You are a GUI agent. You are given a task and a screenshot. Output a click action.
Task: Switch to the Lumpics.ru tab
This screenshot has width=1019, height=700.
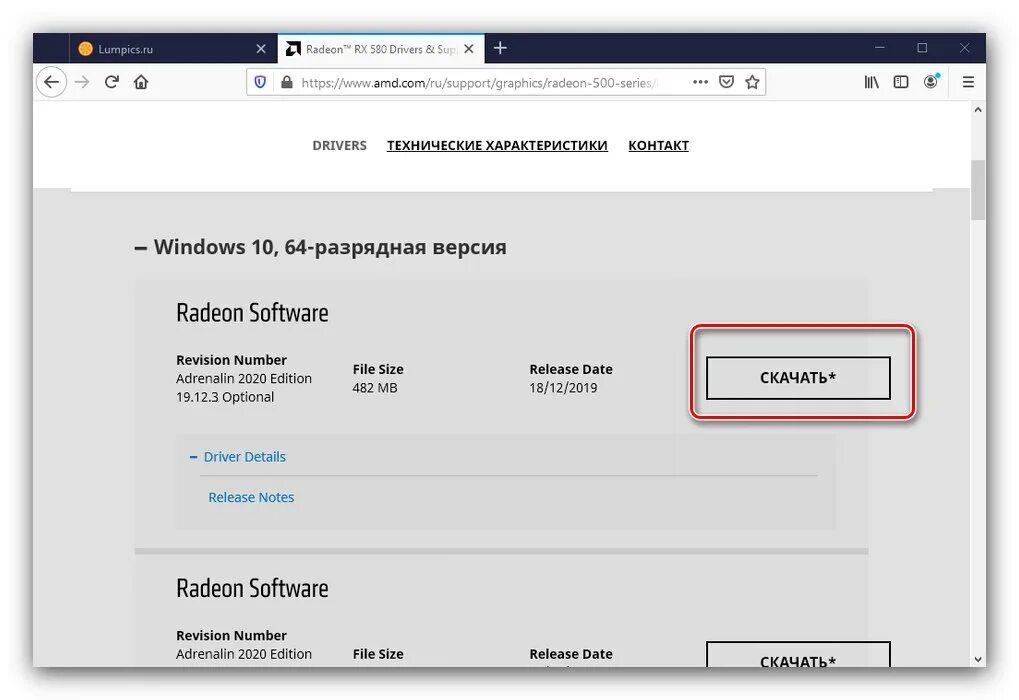click(x=174, y=49)
